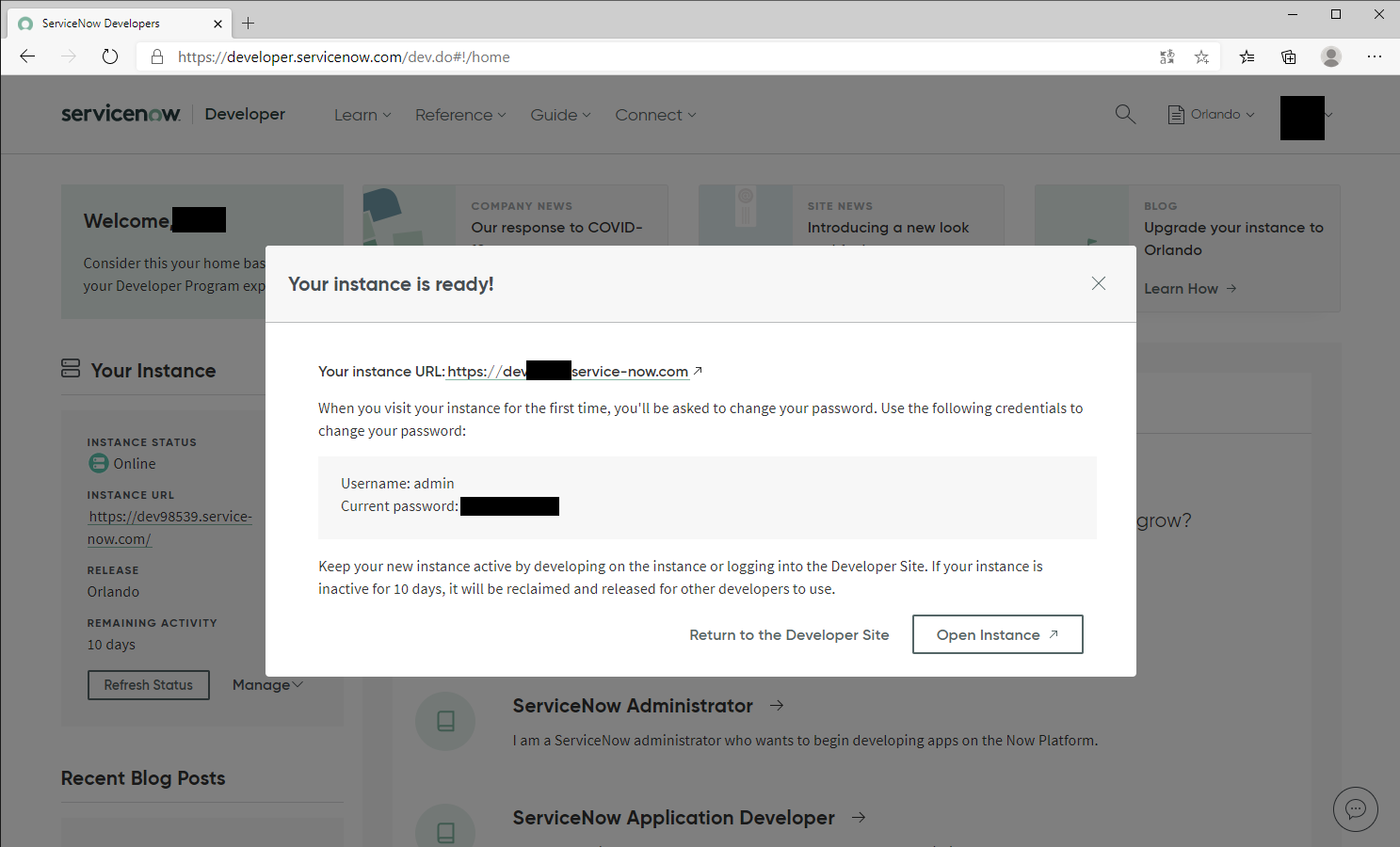
Task: Click the Developer site title
Action: point(245,114)
